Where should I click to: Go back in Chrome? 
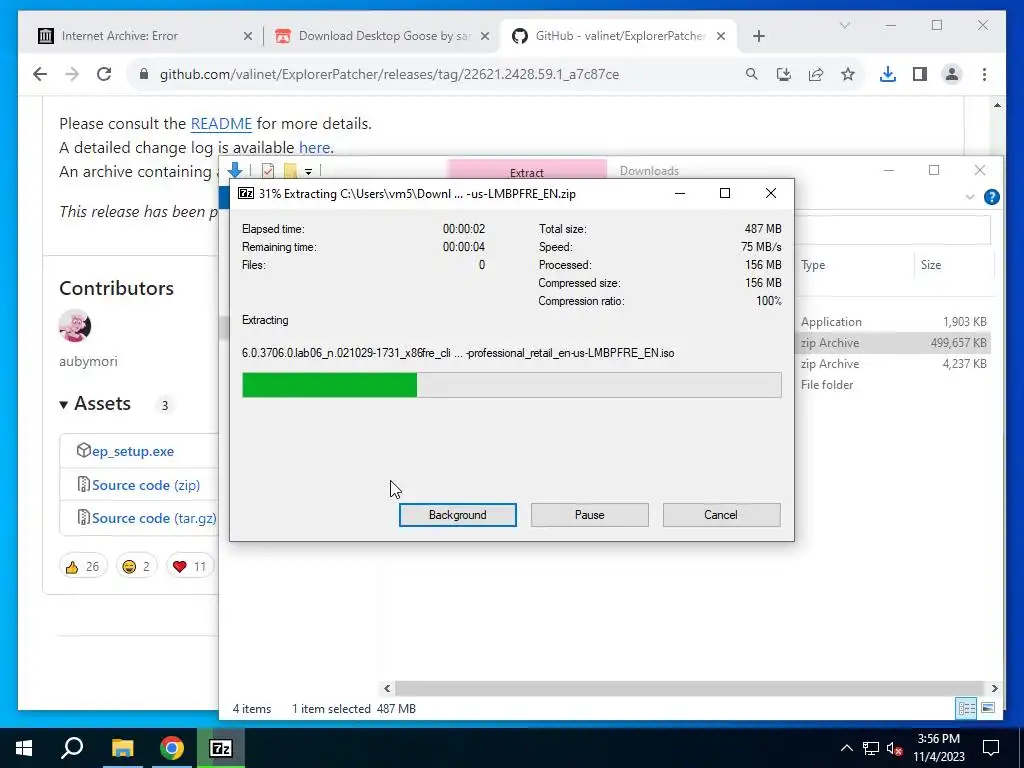click(x=40, y=74)
